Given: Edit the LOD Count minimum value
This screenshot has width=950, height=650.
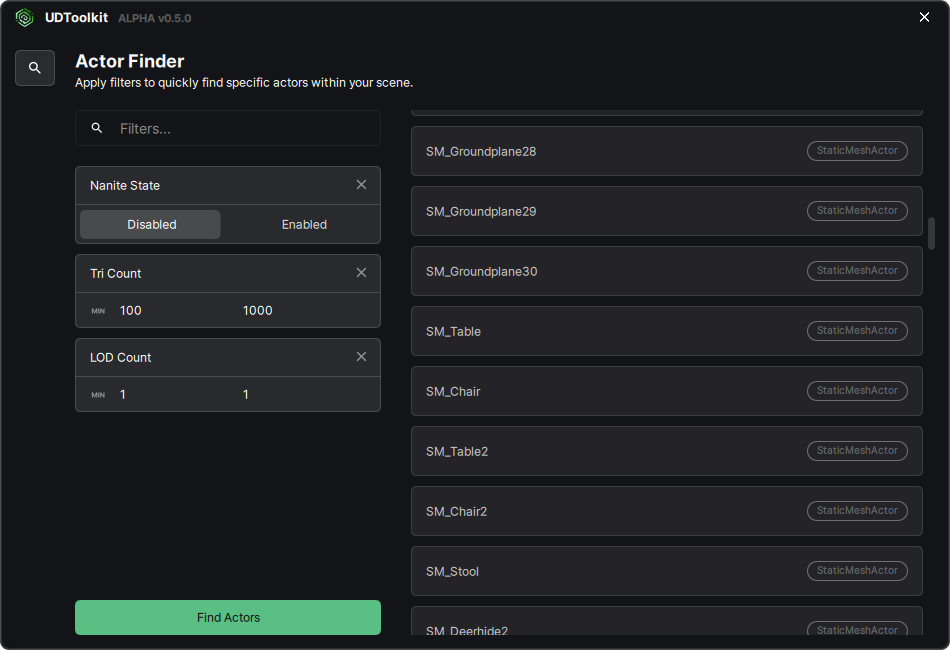Looking at the screenshot, I should coord(122,394).
